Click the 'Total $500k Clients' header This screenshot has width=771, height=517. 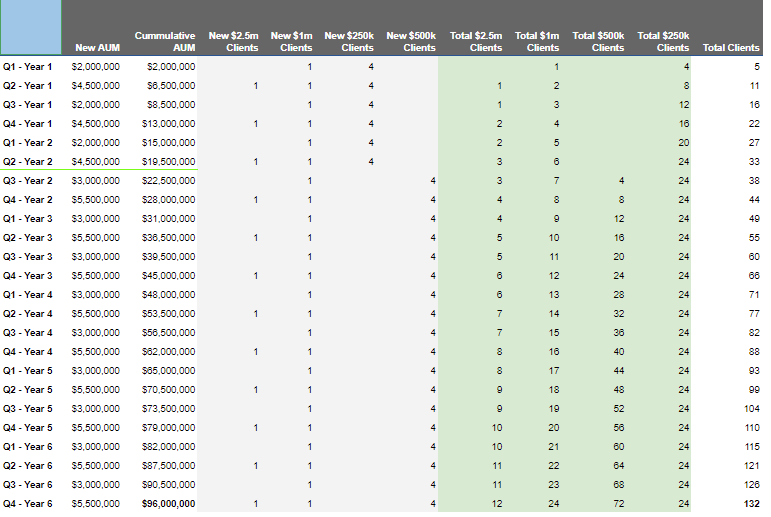click(x=598, y=42)
